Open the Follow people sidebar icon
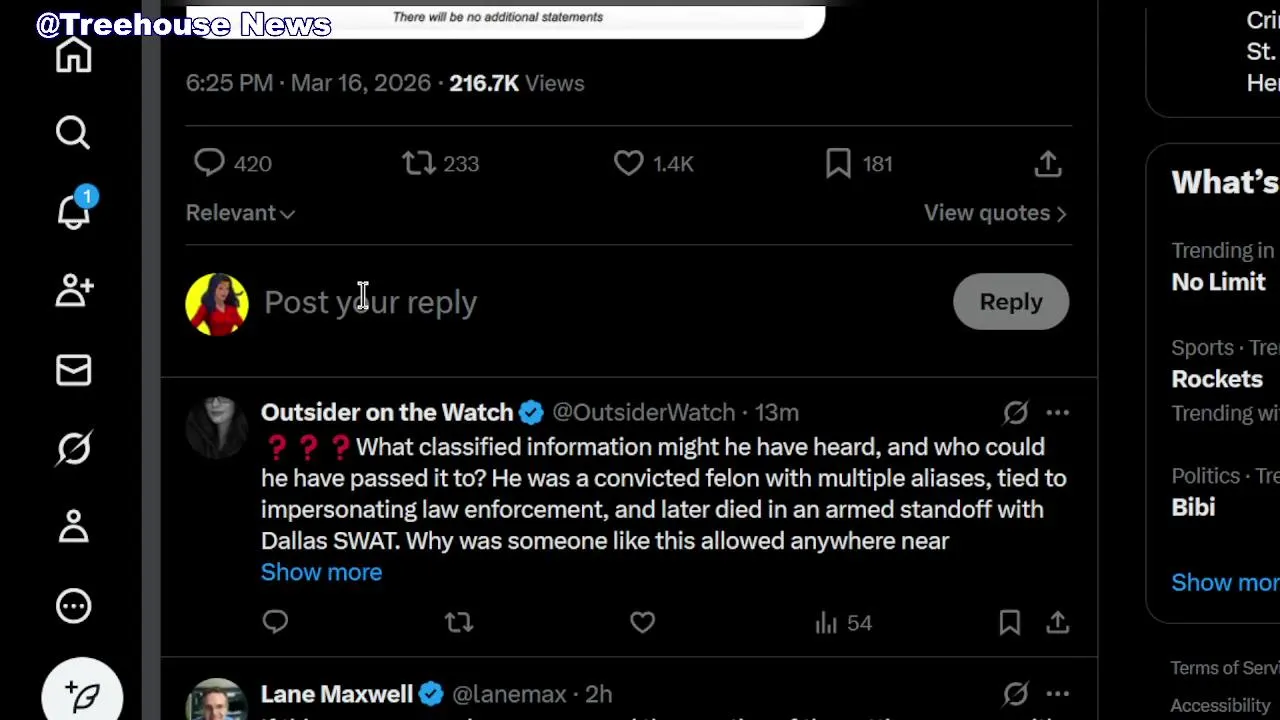The height and width of the screenshot is (720, 1280). point(73,290)
